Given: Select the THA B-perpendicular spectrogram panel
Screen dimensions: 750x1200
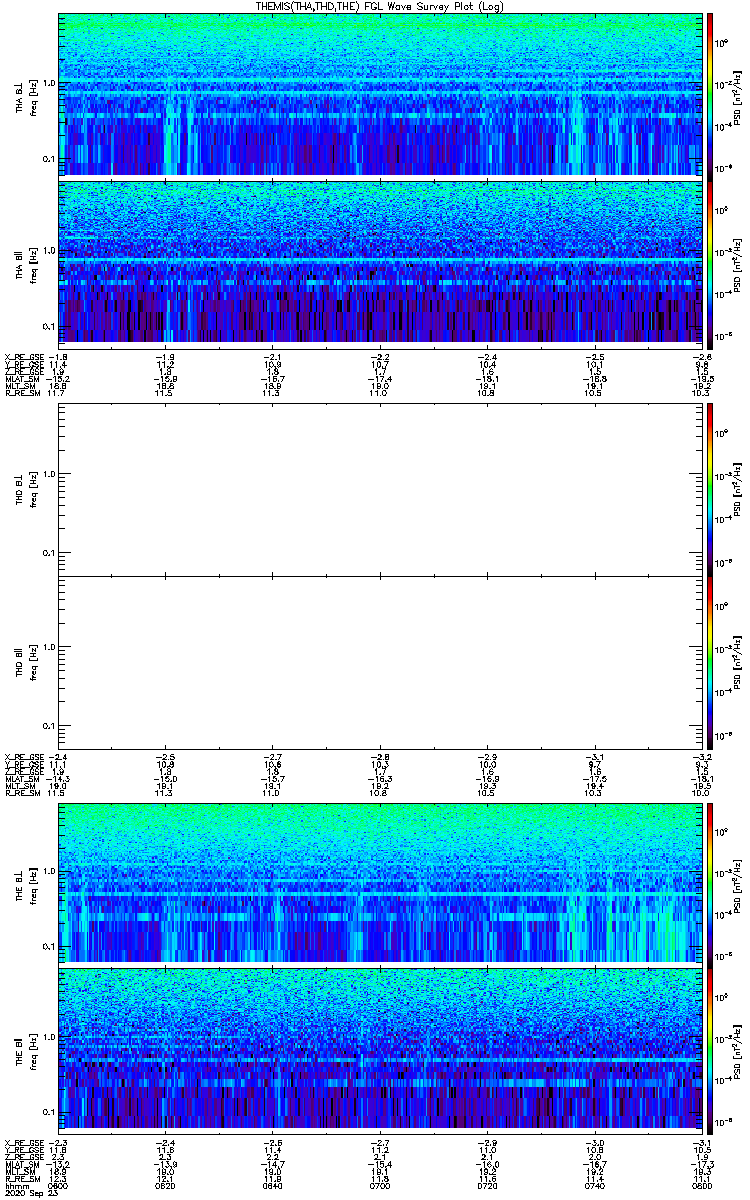Looking at the screenshot, I should click(380, 94).
